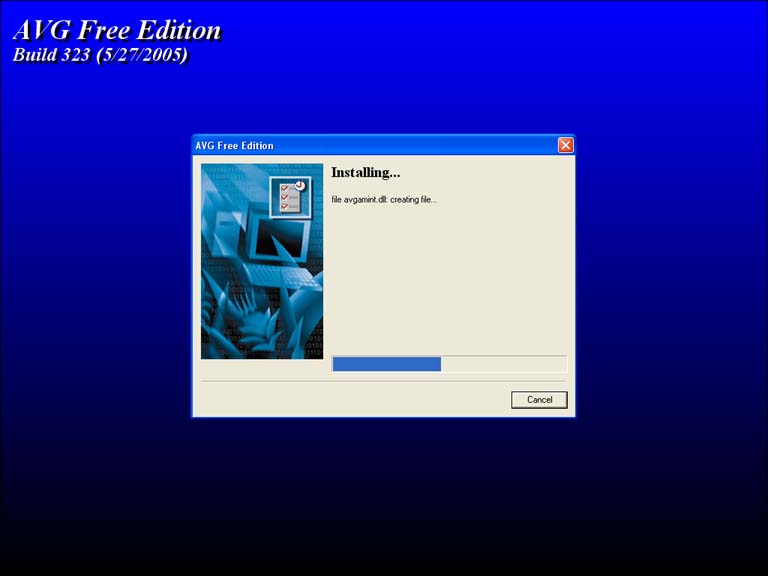Click the empty area left of Cancel button
Screen dimensions: 768x576
[x=350, y=400]
